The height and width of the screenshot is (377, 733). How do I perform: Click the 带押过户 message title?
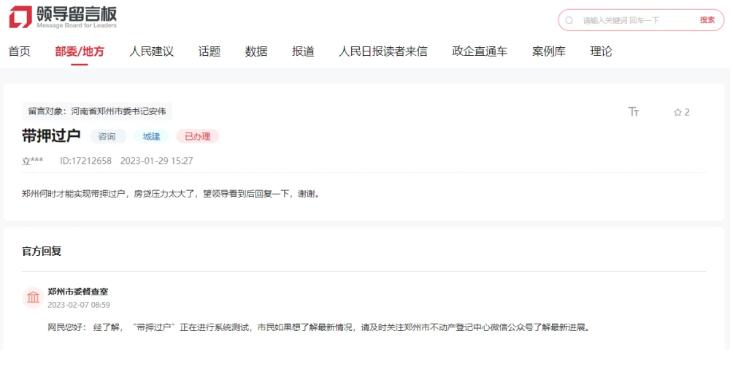51,136
